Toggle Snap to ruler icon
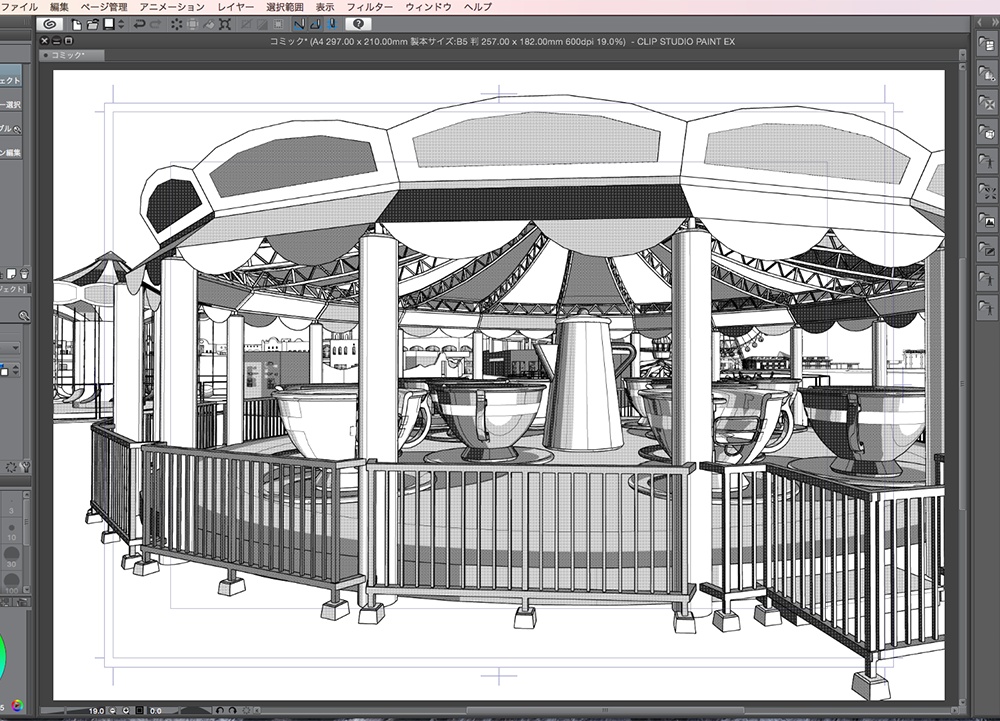This screenshot has height=721, width=1000. (x=299, y=24)
